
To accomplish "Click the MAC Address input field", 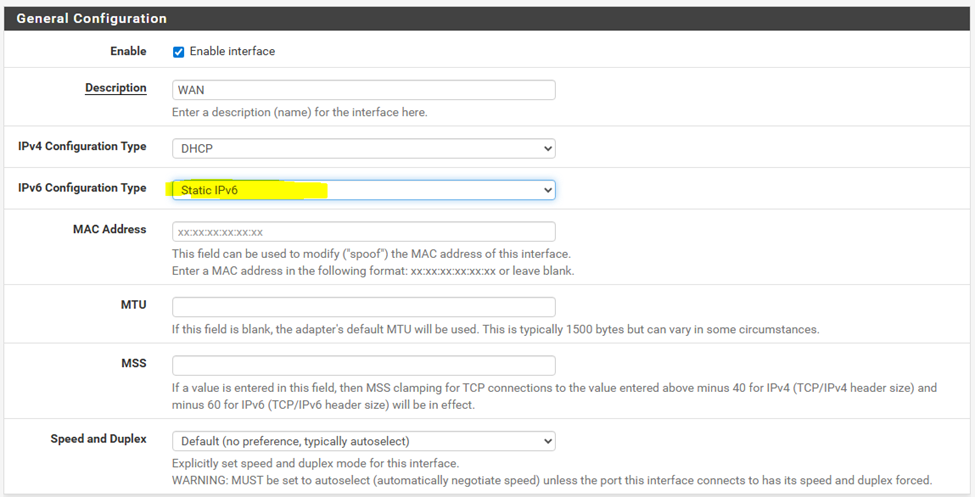I will (363, 232).
